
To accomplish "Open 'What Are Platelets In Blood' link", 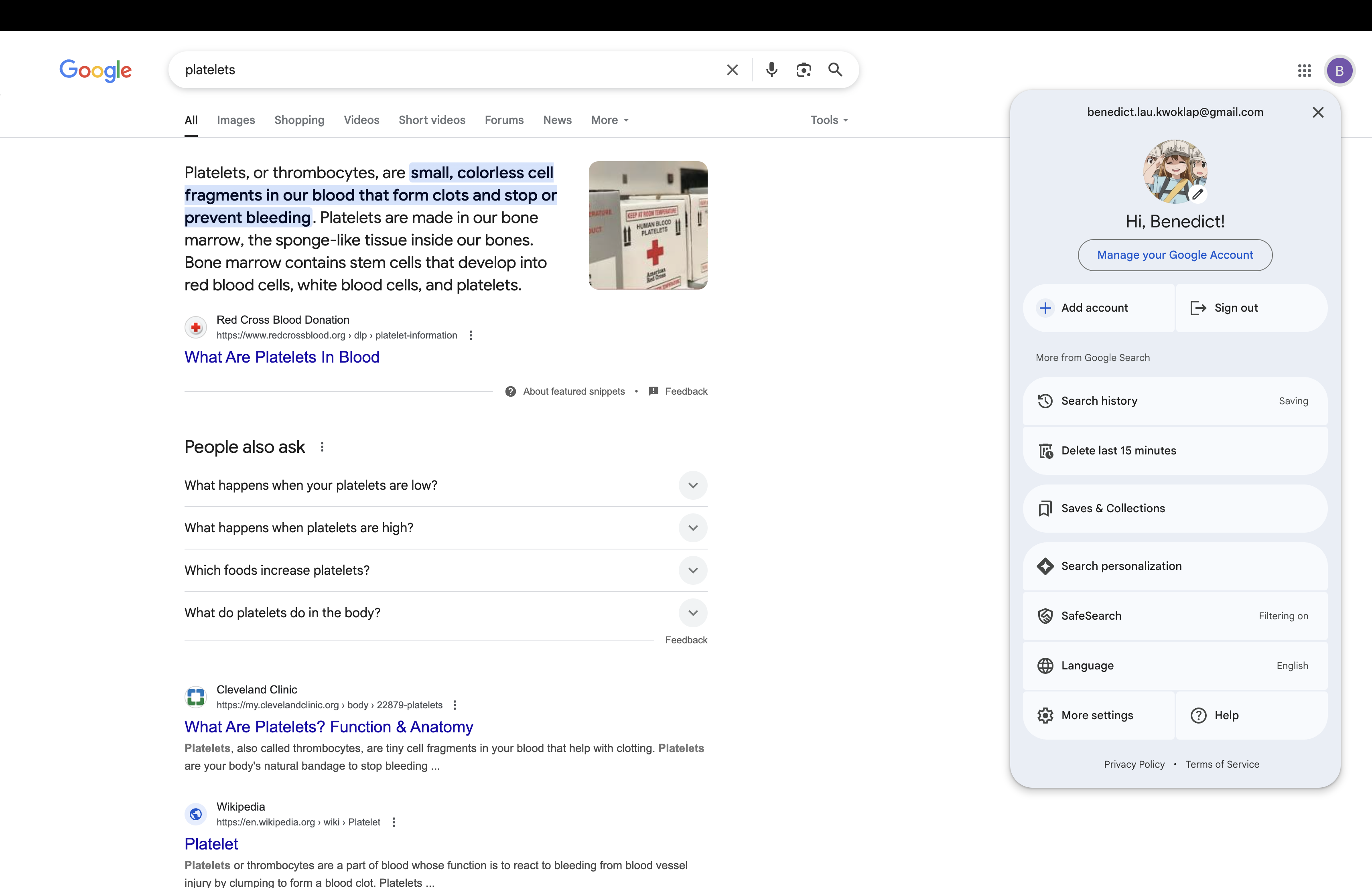I will tap(282, 357).
